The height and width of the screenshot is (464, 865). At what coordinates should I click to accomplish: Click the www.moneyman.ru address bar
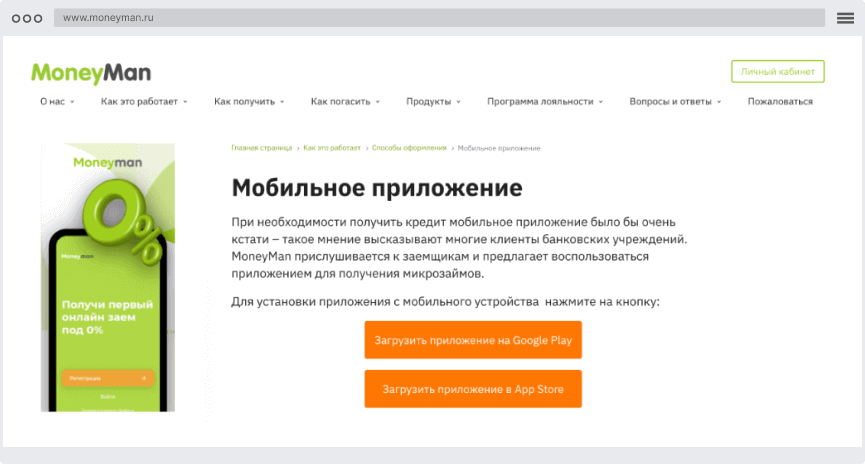[x=439, y=18]
